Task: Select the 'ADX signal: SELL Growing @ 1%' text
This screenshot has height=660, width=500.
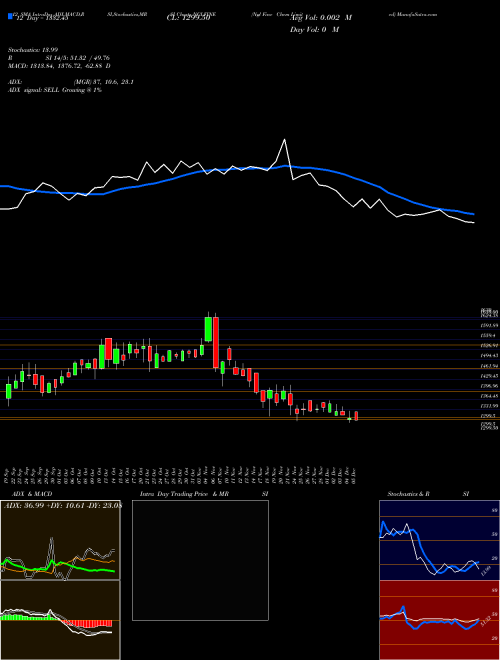Action: pyautogui.click(x=55, y=90)
